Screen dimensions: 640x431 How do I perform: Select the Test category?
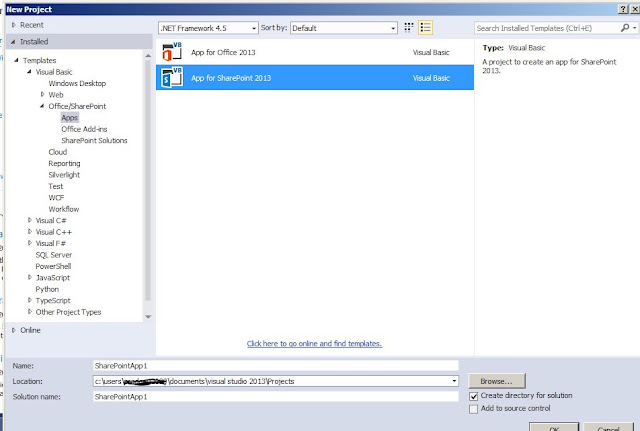point(56,186)
